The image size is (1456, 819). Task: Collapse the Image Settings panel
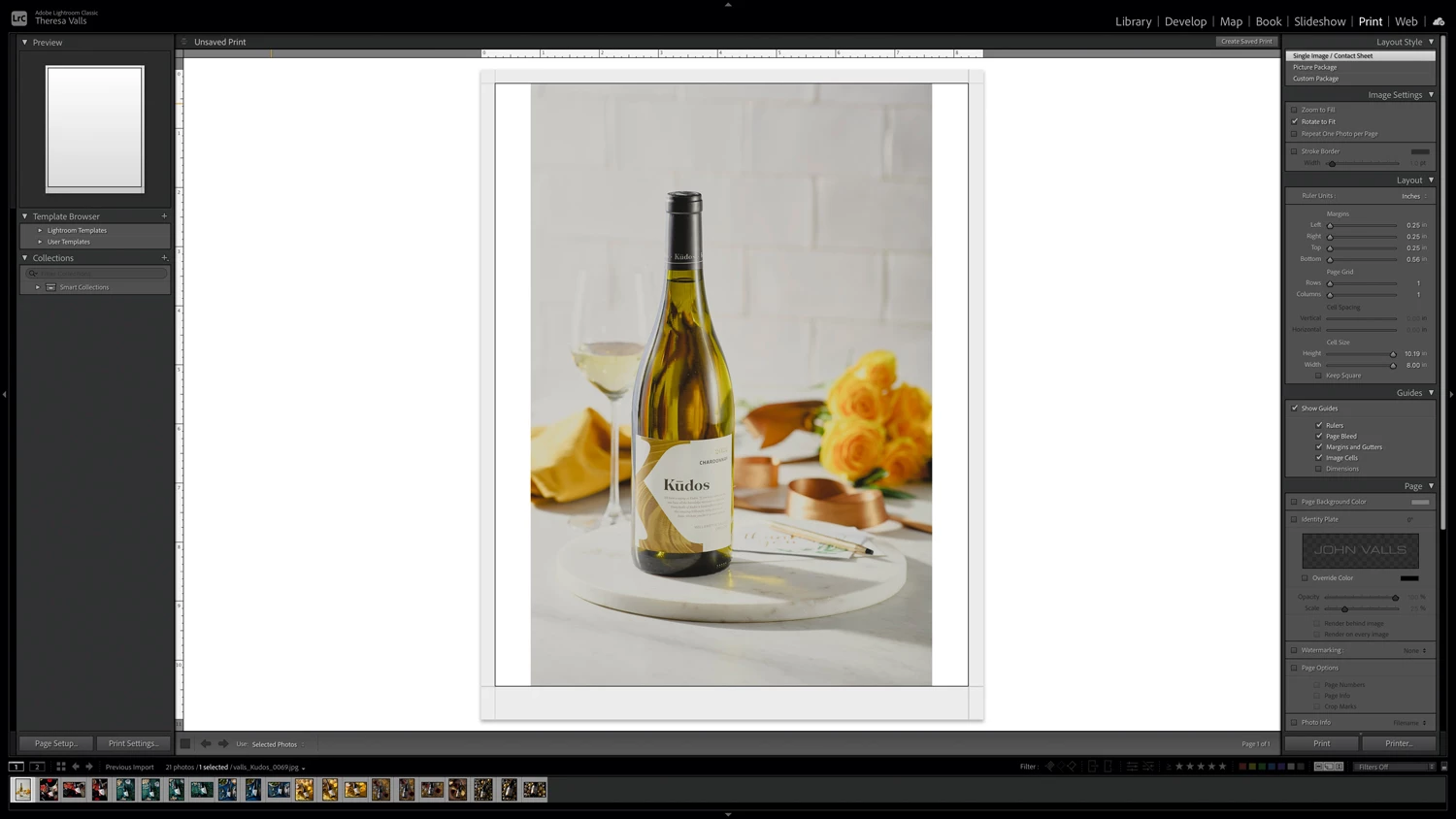click(1431, 95)
